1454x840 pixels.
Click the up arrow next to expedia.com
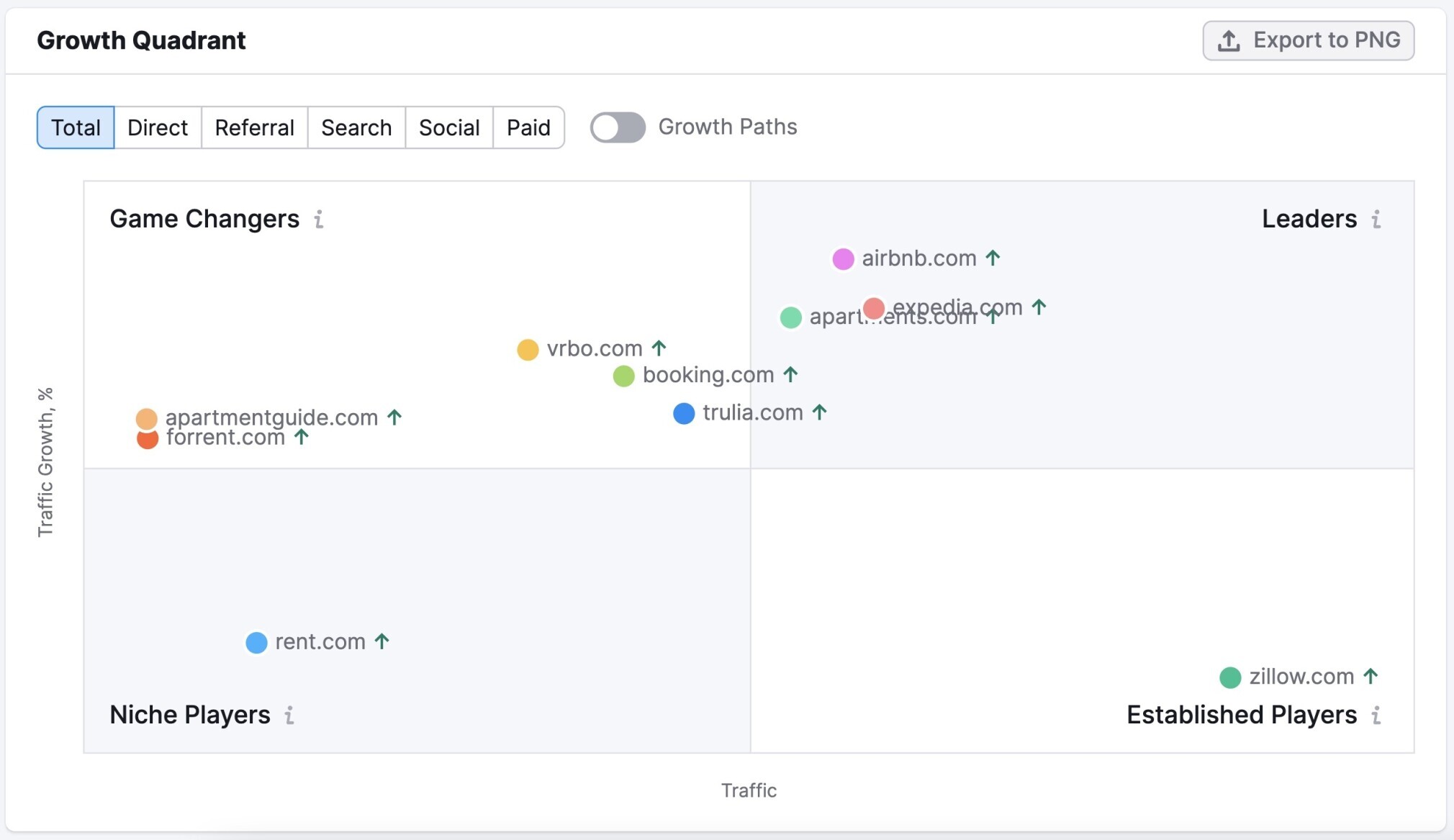coord(1039,307)
